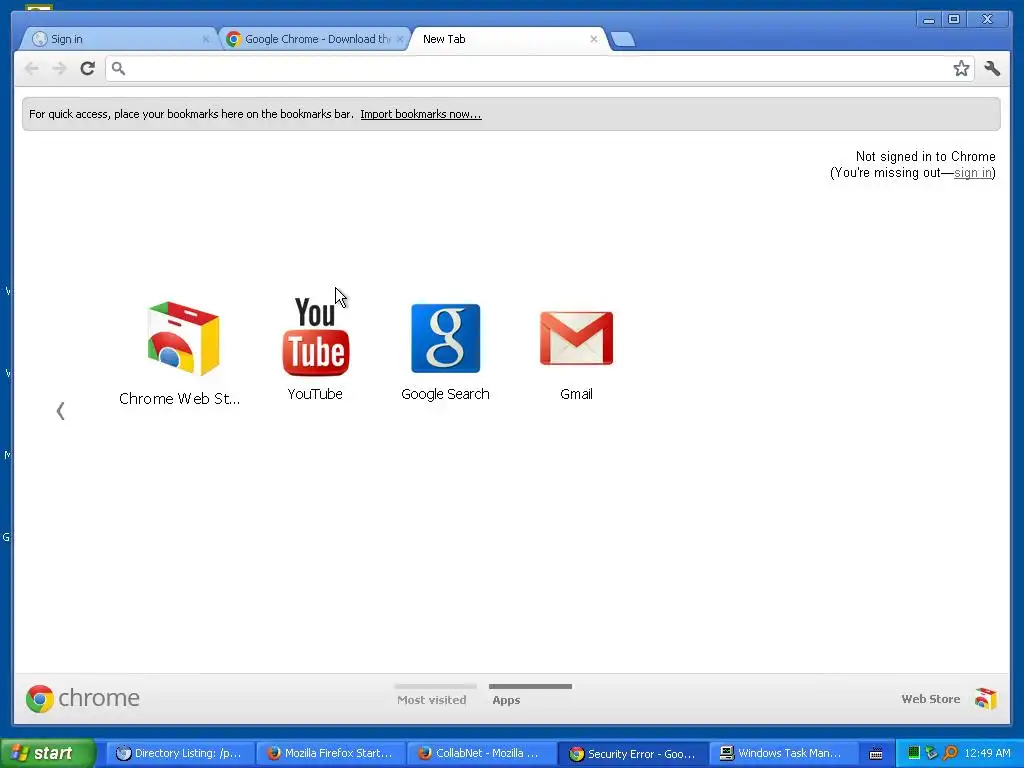
Task: Launch the YouTube app icon
Action: point(315,337)
